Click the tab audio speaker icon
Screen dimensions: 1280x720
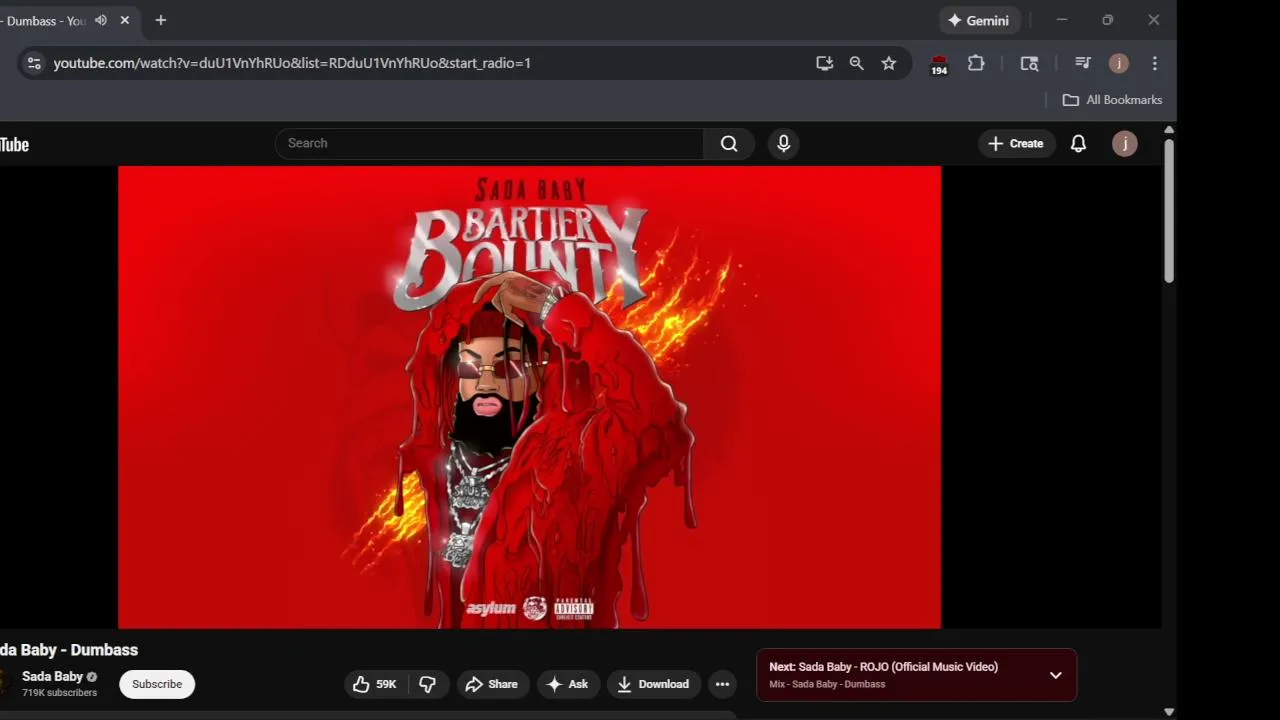click(101, 20)
